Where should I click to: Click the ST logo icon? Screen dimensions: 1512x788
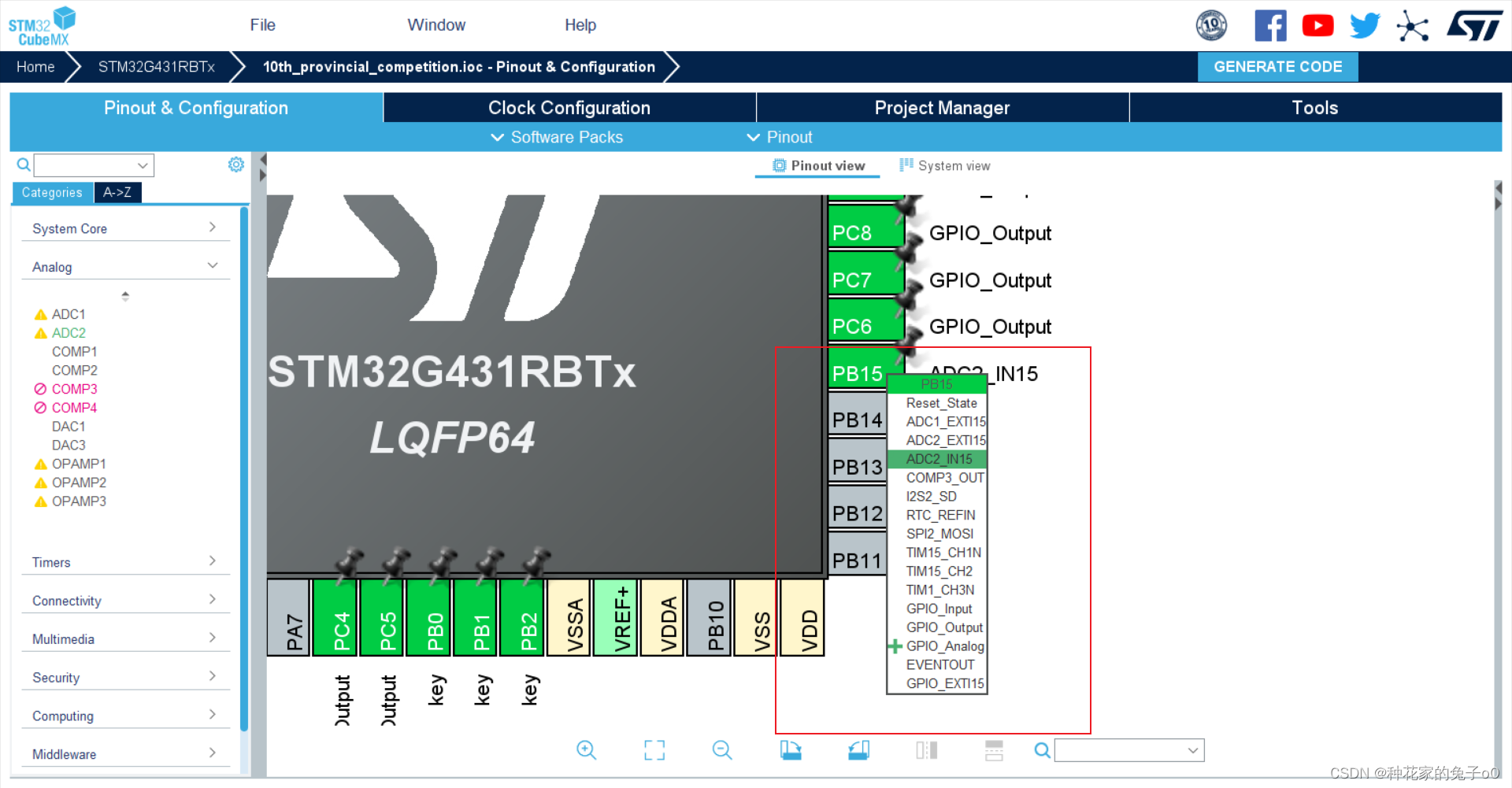tap(1475, 26)
